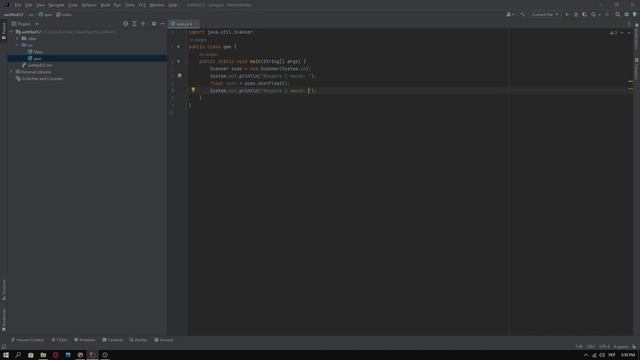Open the Code menu
This screenshot has height=360, width=640.
[73, 5]
